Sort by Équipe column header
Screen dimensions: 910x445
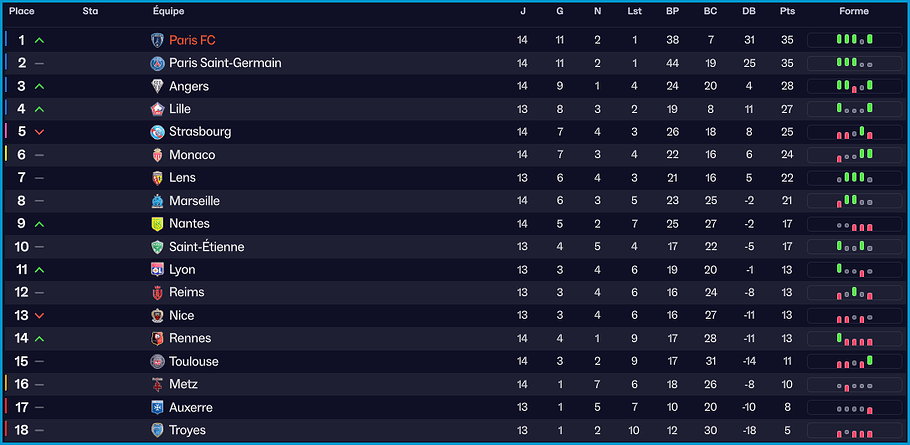pos(168,11)
